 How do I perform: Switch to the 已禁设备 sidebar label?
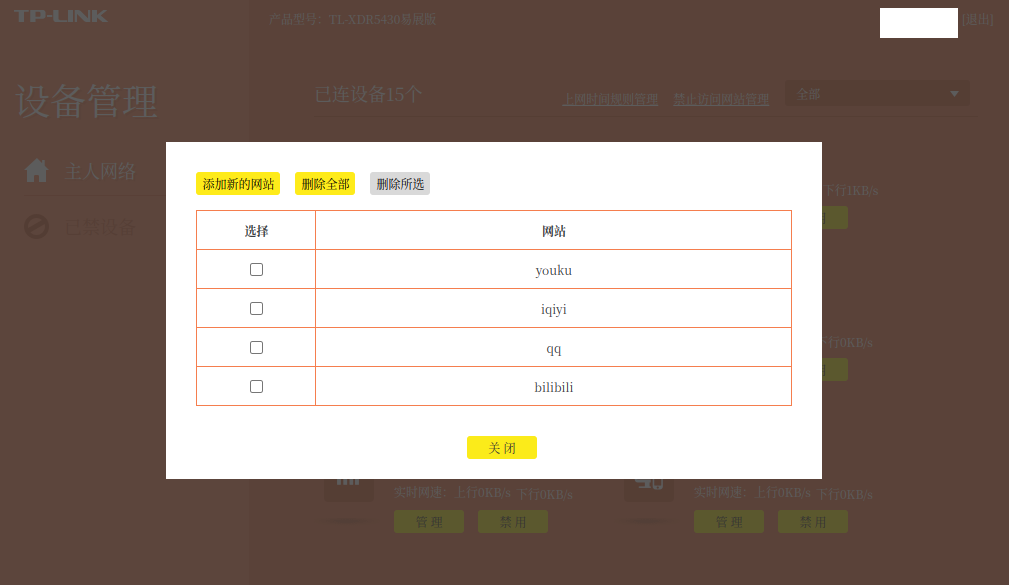[x=100, y=227]
